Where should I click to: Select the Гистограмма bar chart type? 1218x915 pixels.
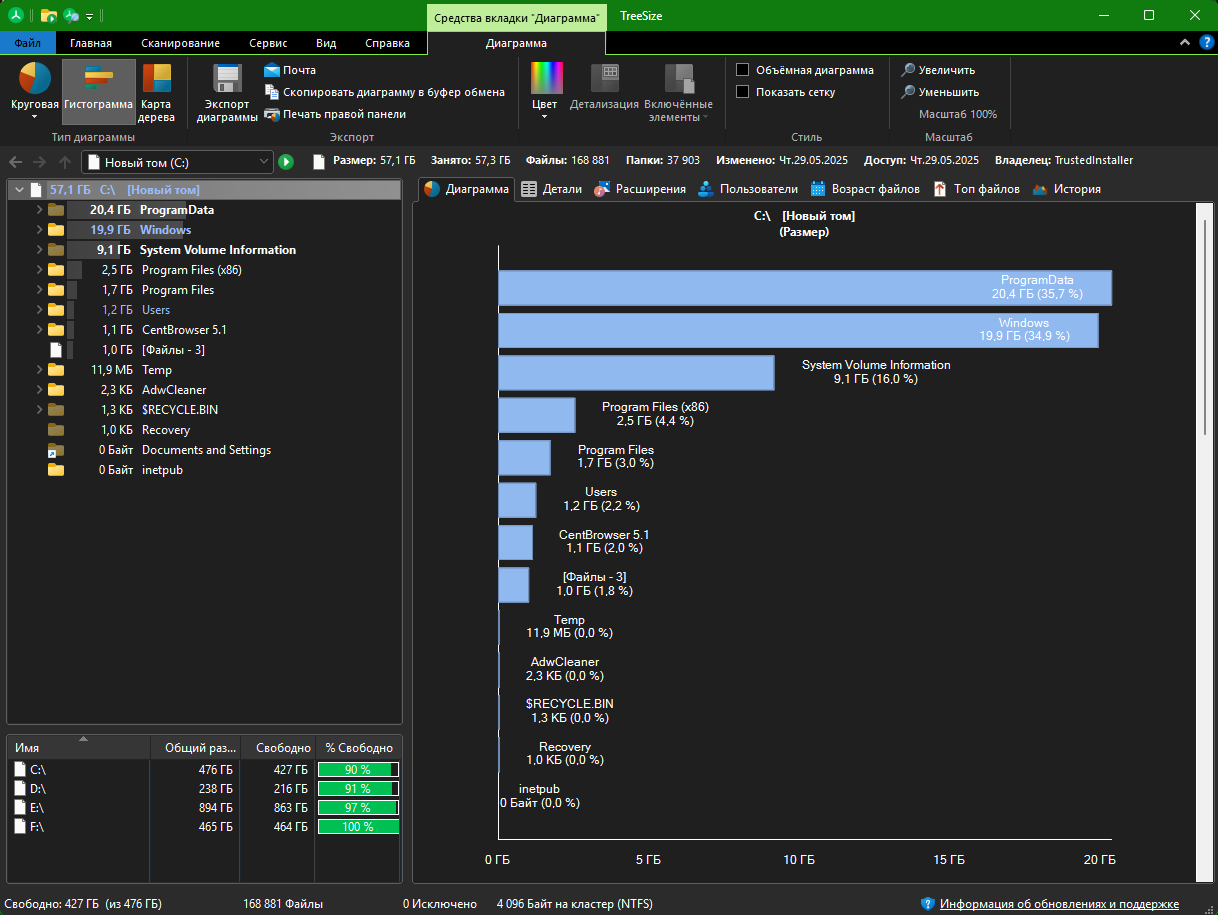pos(98,91)
